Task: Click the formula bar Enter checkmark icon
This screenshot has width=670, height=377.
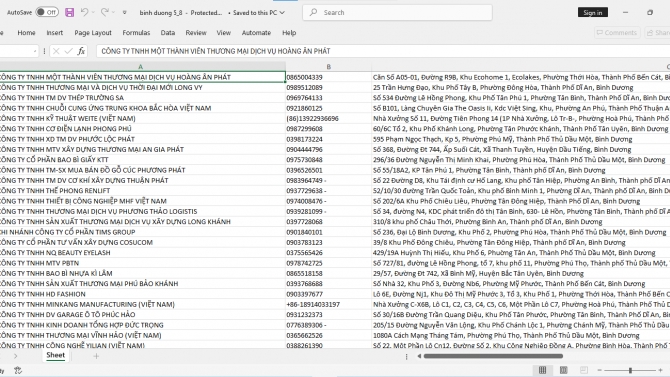Action: click(68, 51)
